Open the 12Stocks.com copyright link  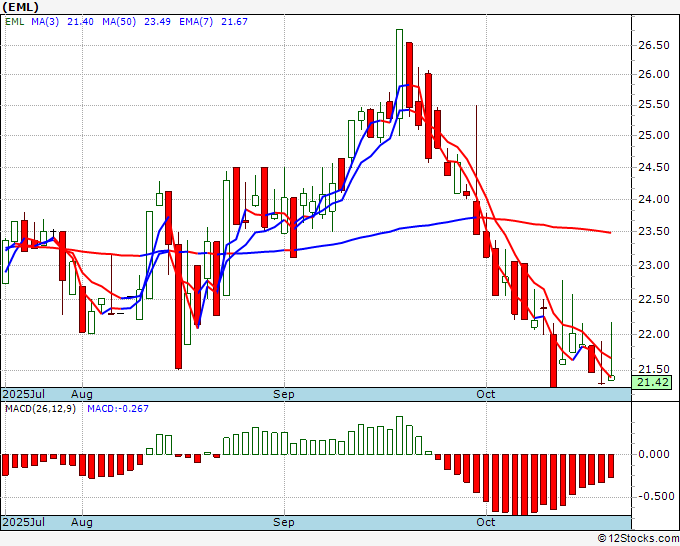pos(638,539)
